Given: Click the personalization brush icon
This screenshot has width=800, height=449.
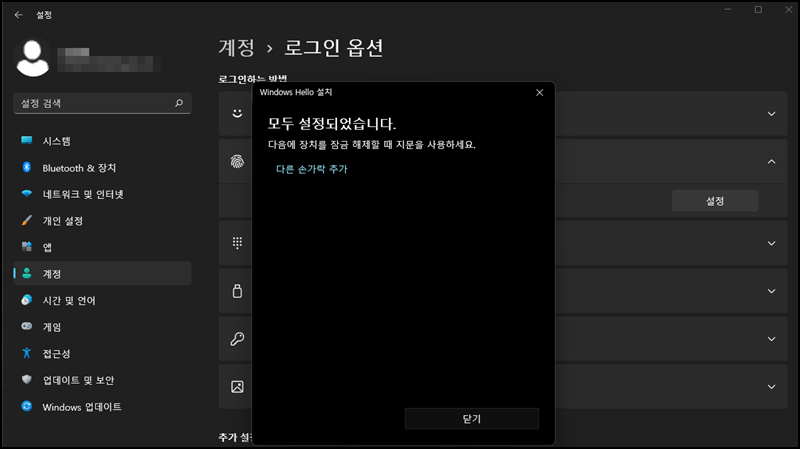Looking at the screenshot, I should click(x=27, y=220).
